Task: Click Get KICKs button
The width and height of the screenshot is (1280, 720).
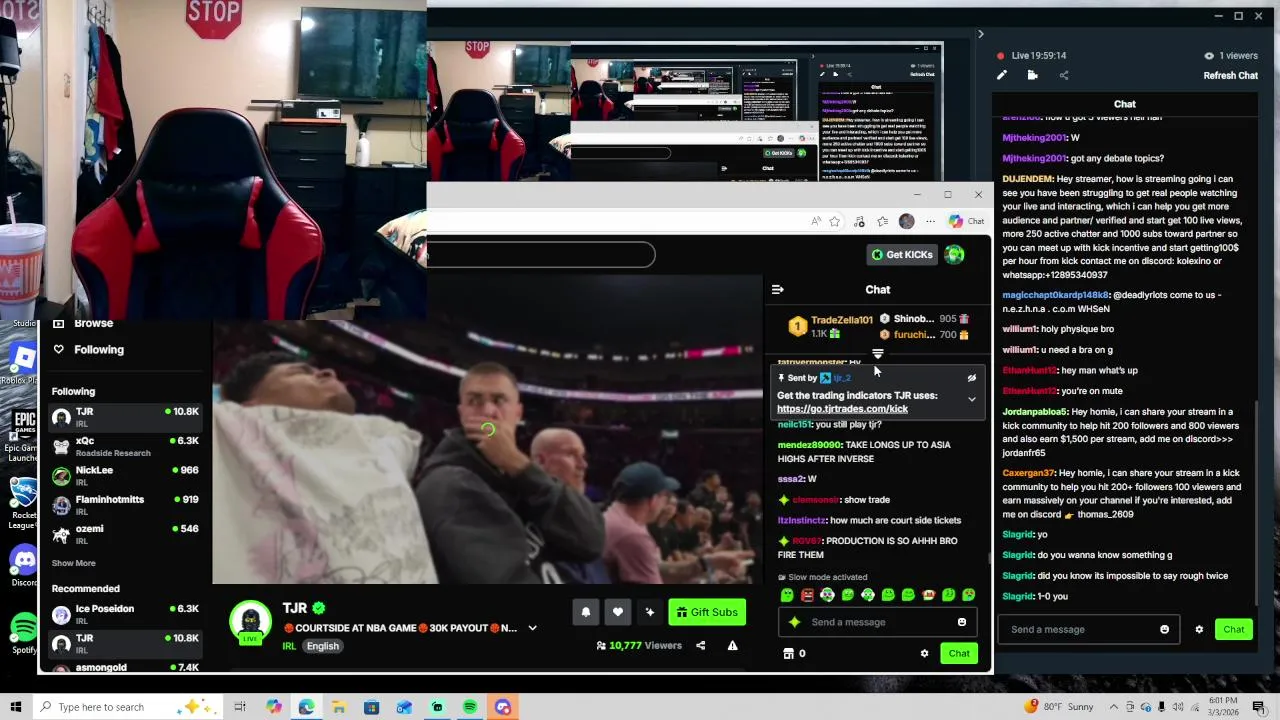Action: (x=902, y=255)
